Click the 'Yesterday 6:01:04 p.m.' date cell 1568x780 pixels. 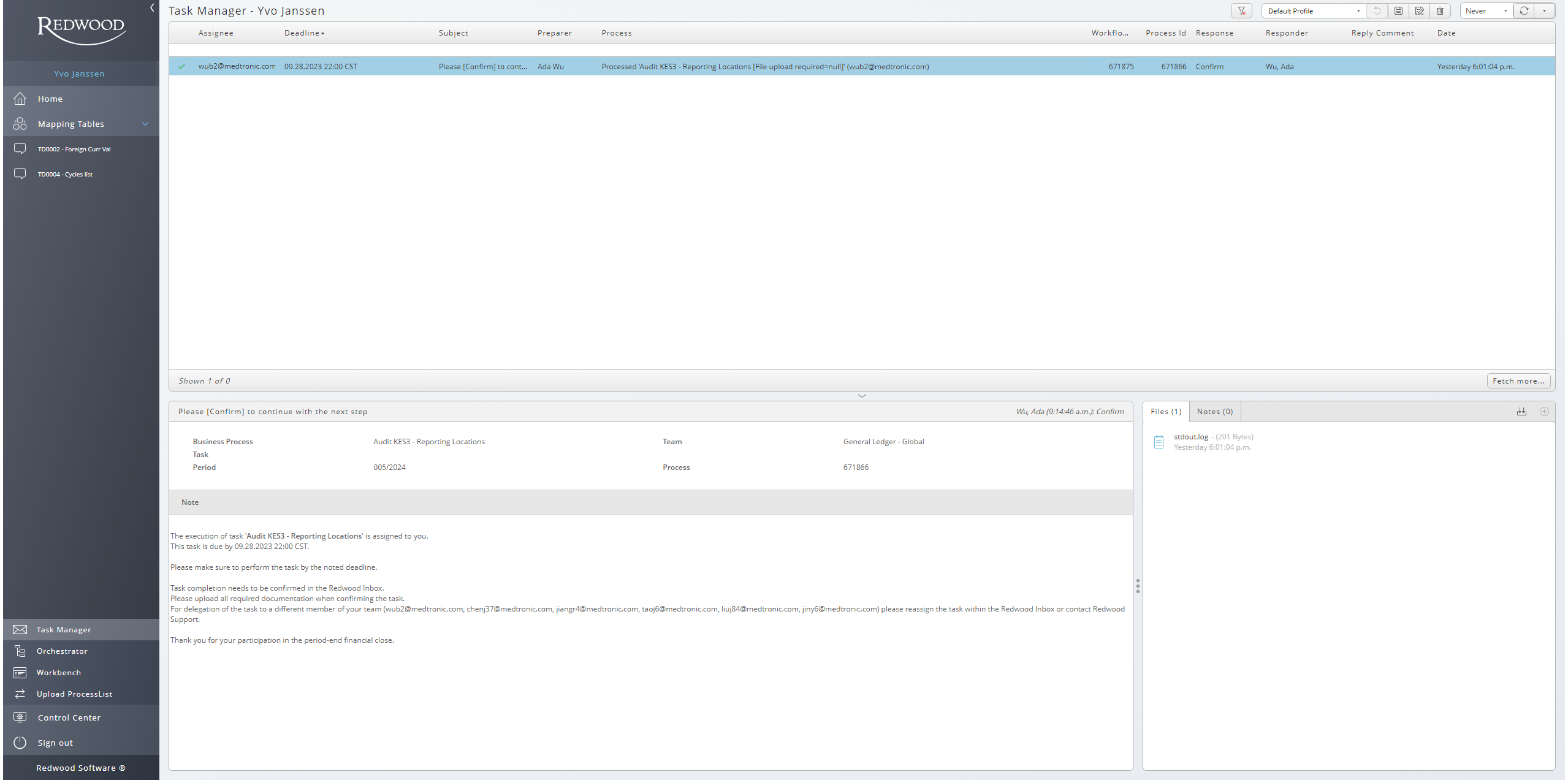tap(1475, 67)
